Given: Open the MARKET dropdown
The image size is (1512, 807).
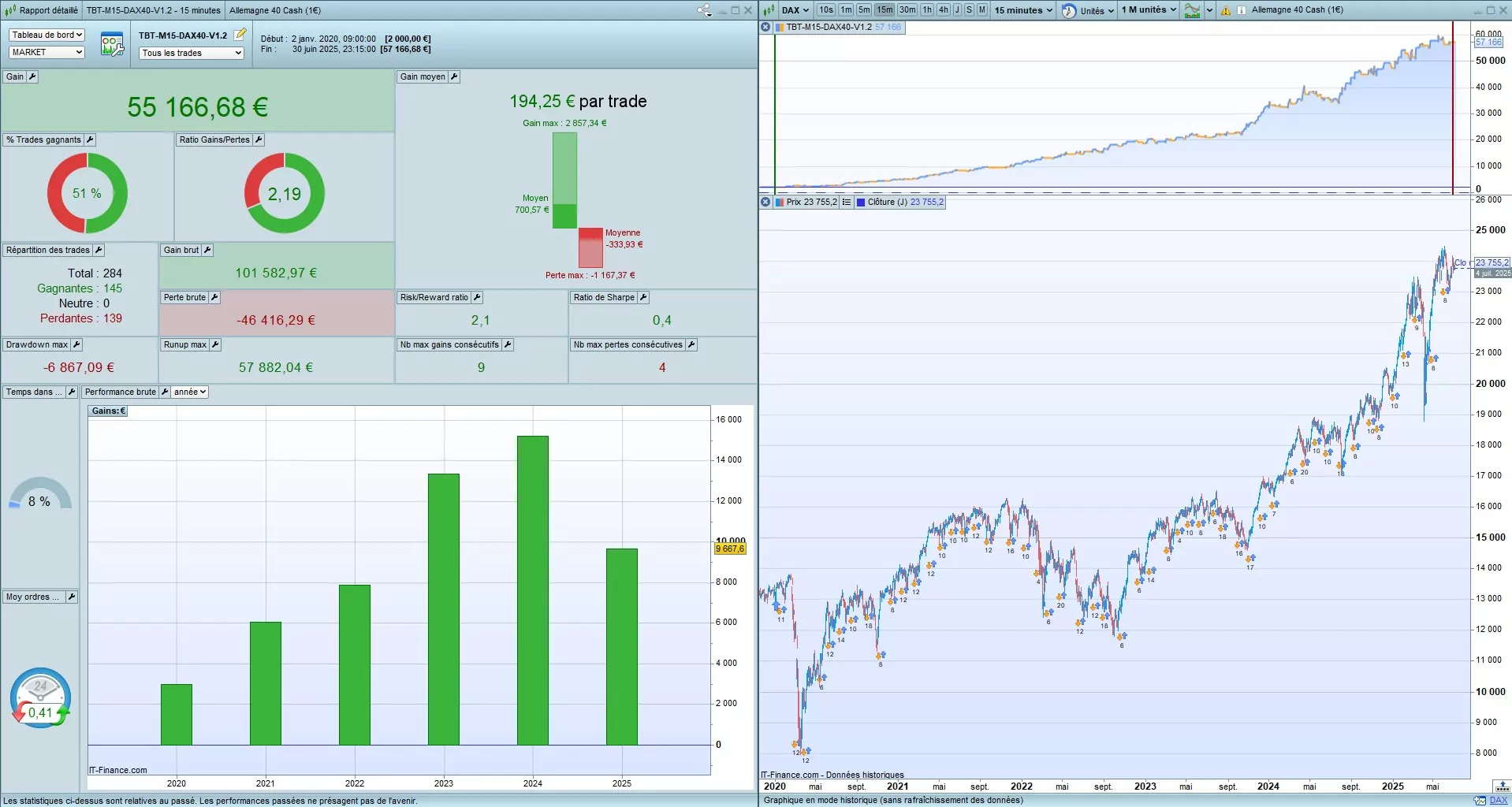Looking at the screenshot, I should coord(47,52).
